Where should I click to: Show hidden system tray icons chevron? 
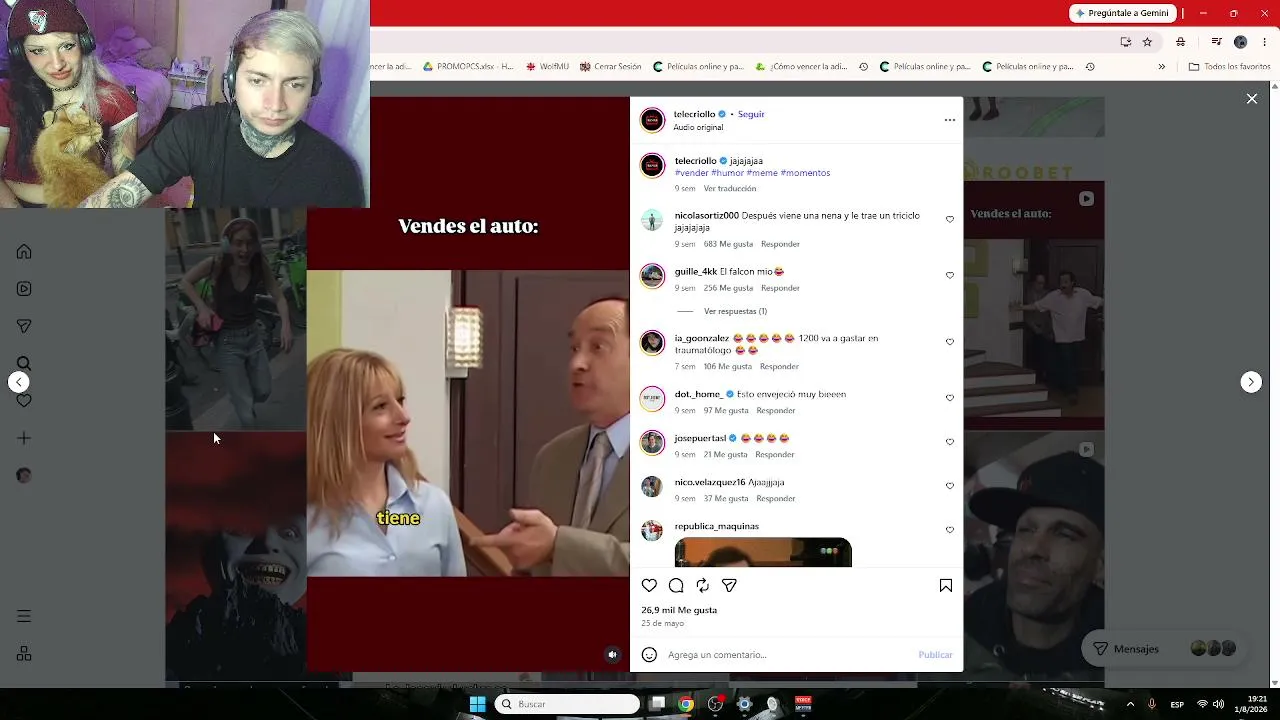coord(1131,704)
